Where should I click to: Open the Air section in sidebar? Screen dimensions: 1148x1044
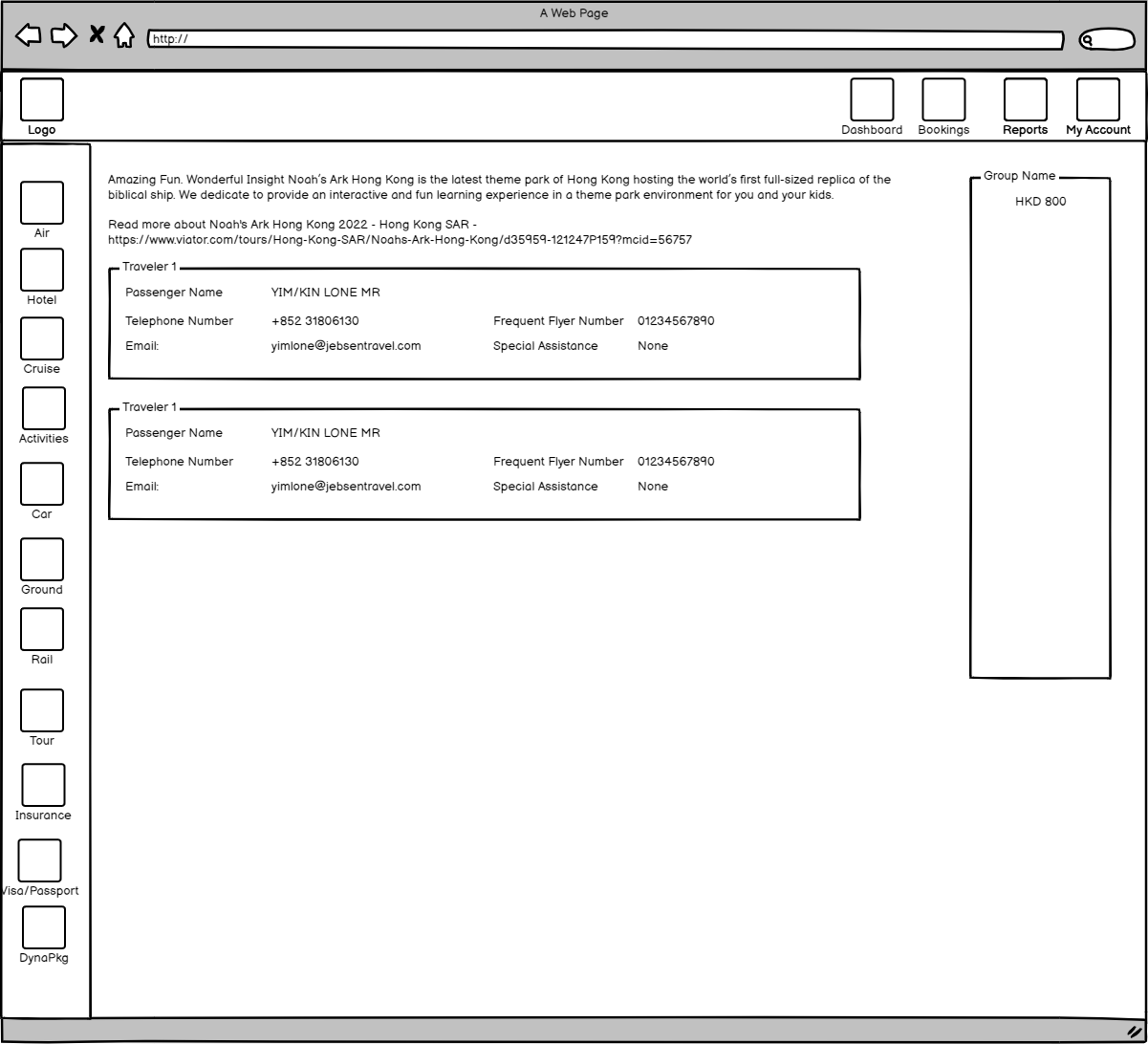tap(42, 204)
